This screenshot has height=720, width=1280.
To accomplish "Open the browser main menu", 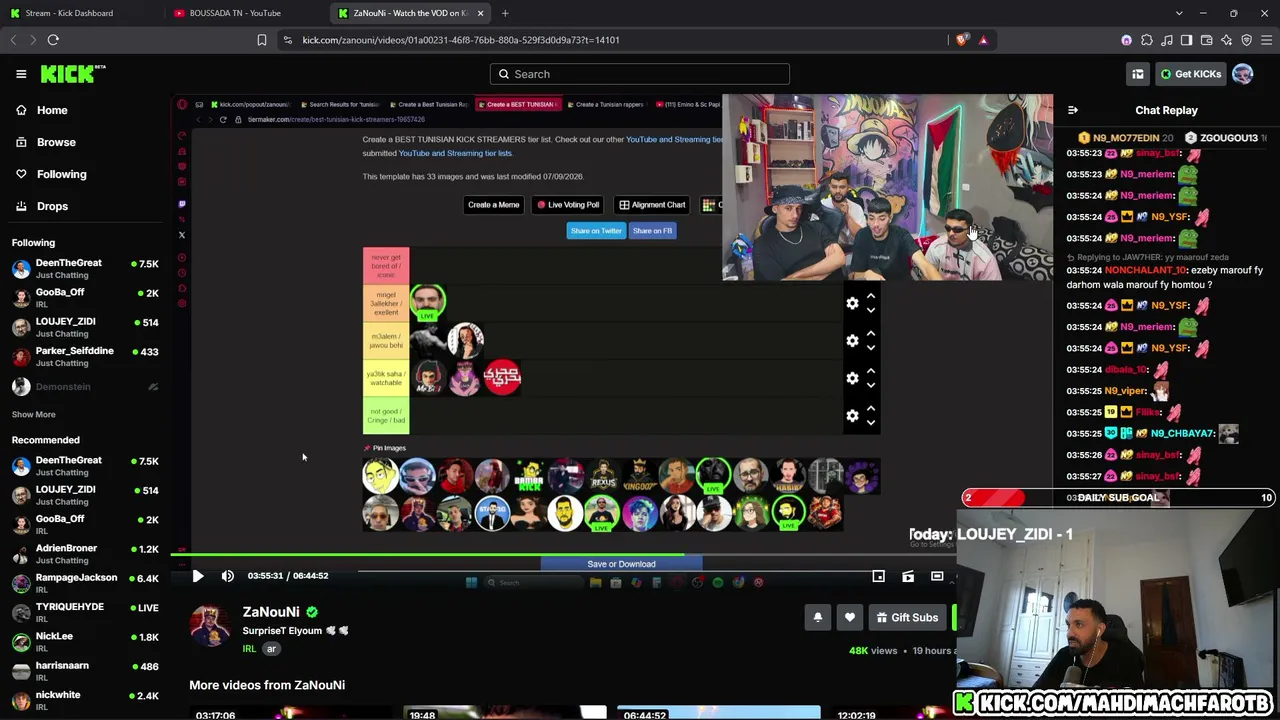I will tap(1267, 40).
